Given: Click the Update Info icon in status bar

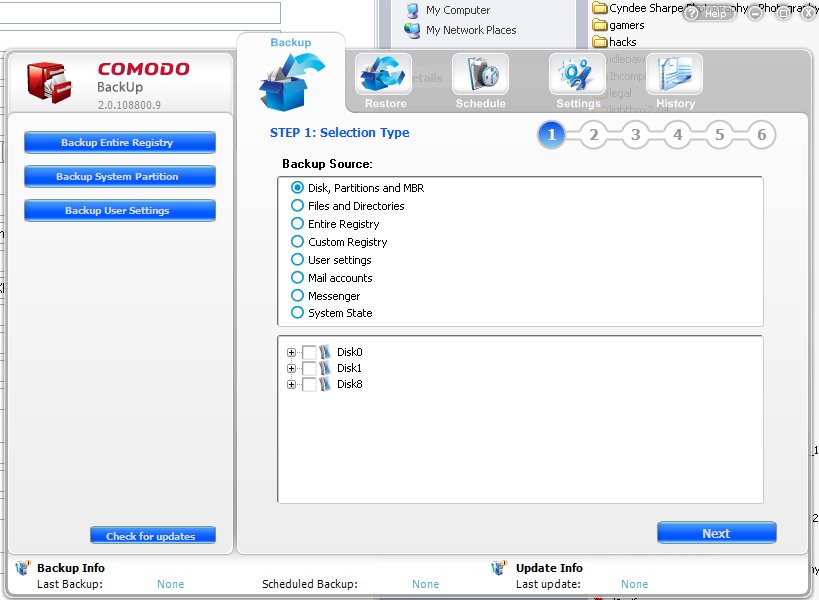Looking at the screenshot, I should [497, 568].
